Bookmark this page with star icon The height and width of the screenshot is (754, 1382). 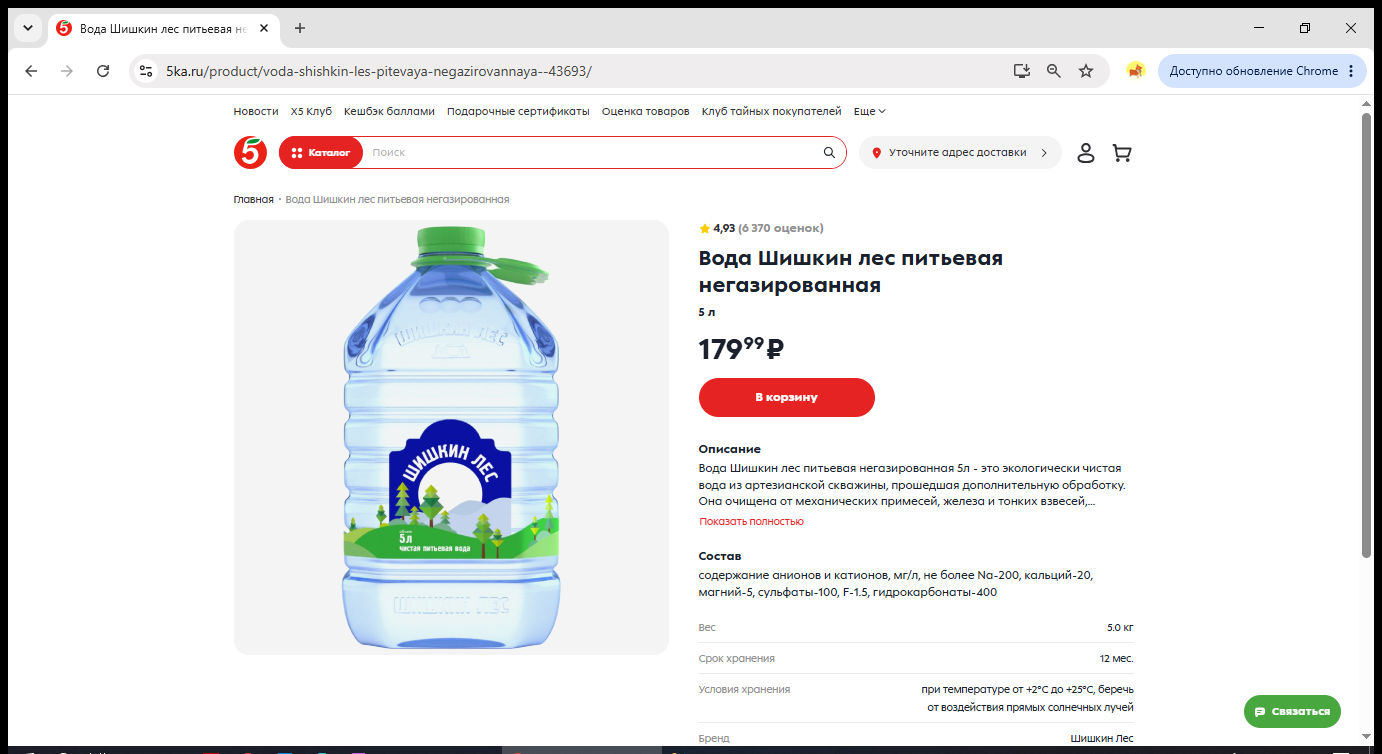click(1086, 71)
